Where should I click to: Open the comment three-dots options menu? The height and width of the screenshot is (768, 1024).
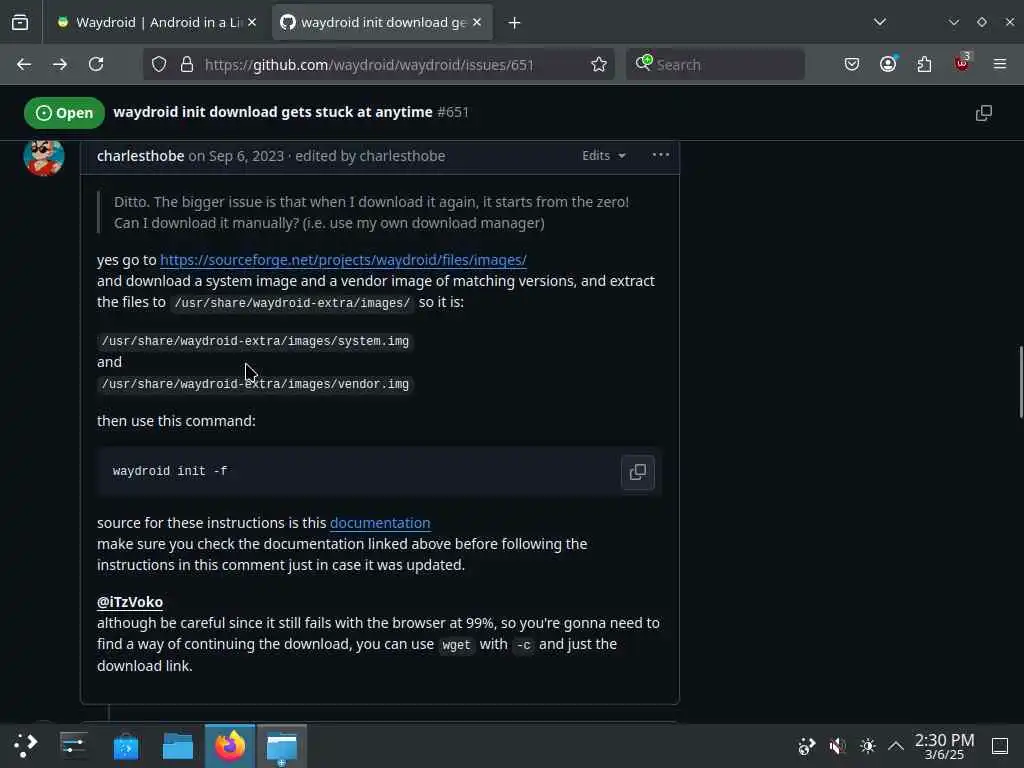click(661, 155)
